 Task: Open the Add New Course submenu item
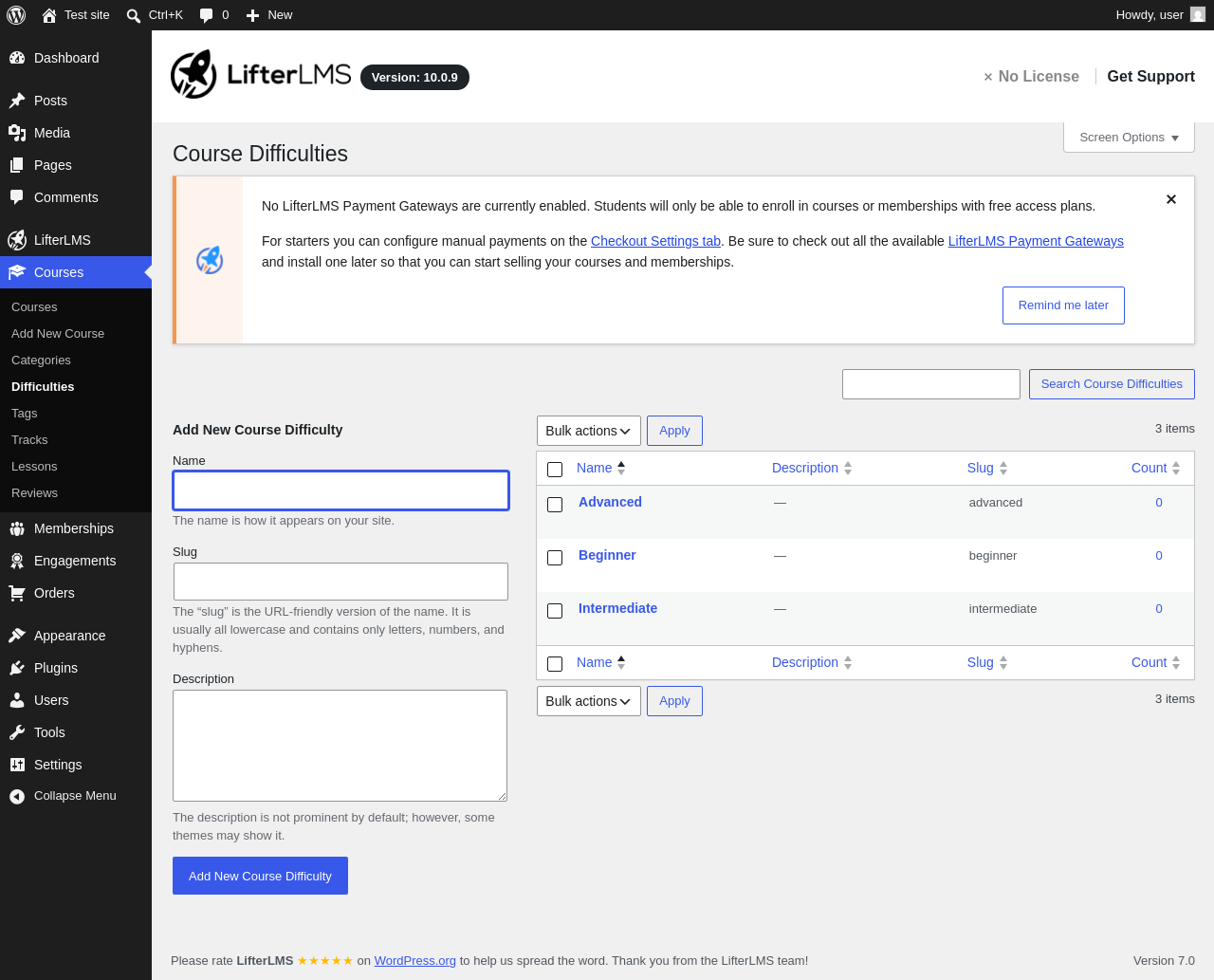(58, 334)
